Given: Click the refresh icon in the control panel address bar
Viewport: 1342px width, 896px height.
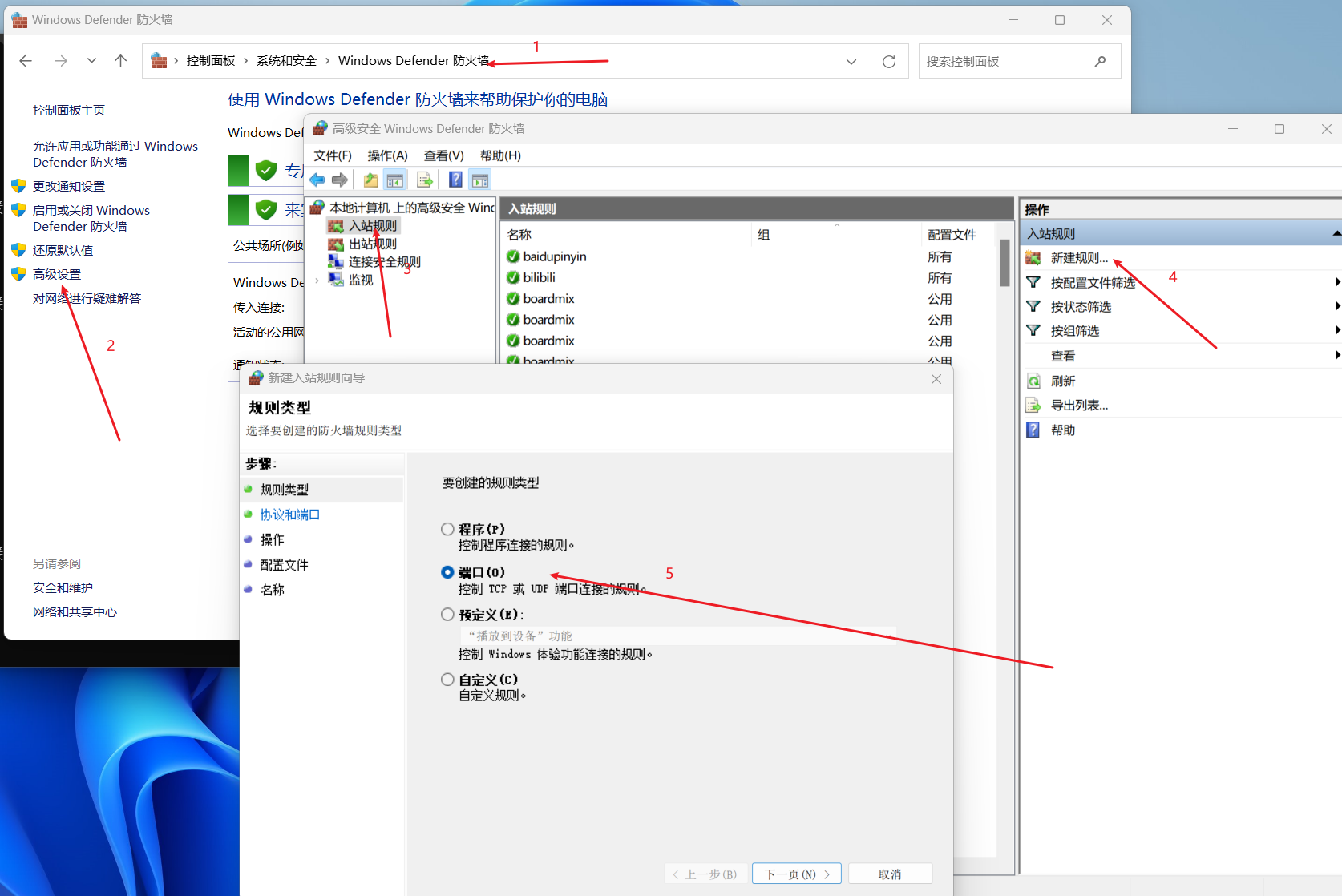Looking at the screenshot, I should pyautogui.click(x=888, y=61).
